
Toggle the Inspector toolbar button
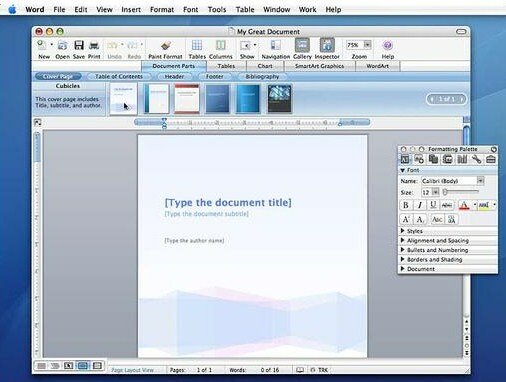(327, 45)
